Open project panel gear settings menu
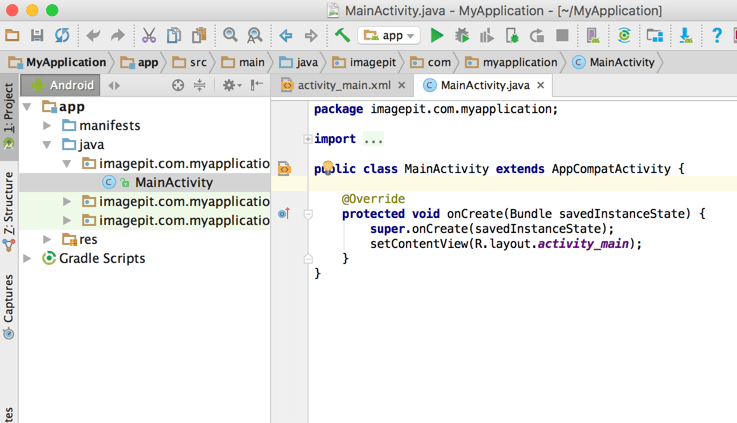The image size is (737, 423). click(231, 85)
